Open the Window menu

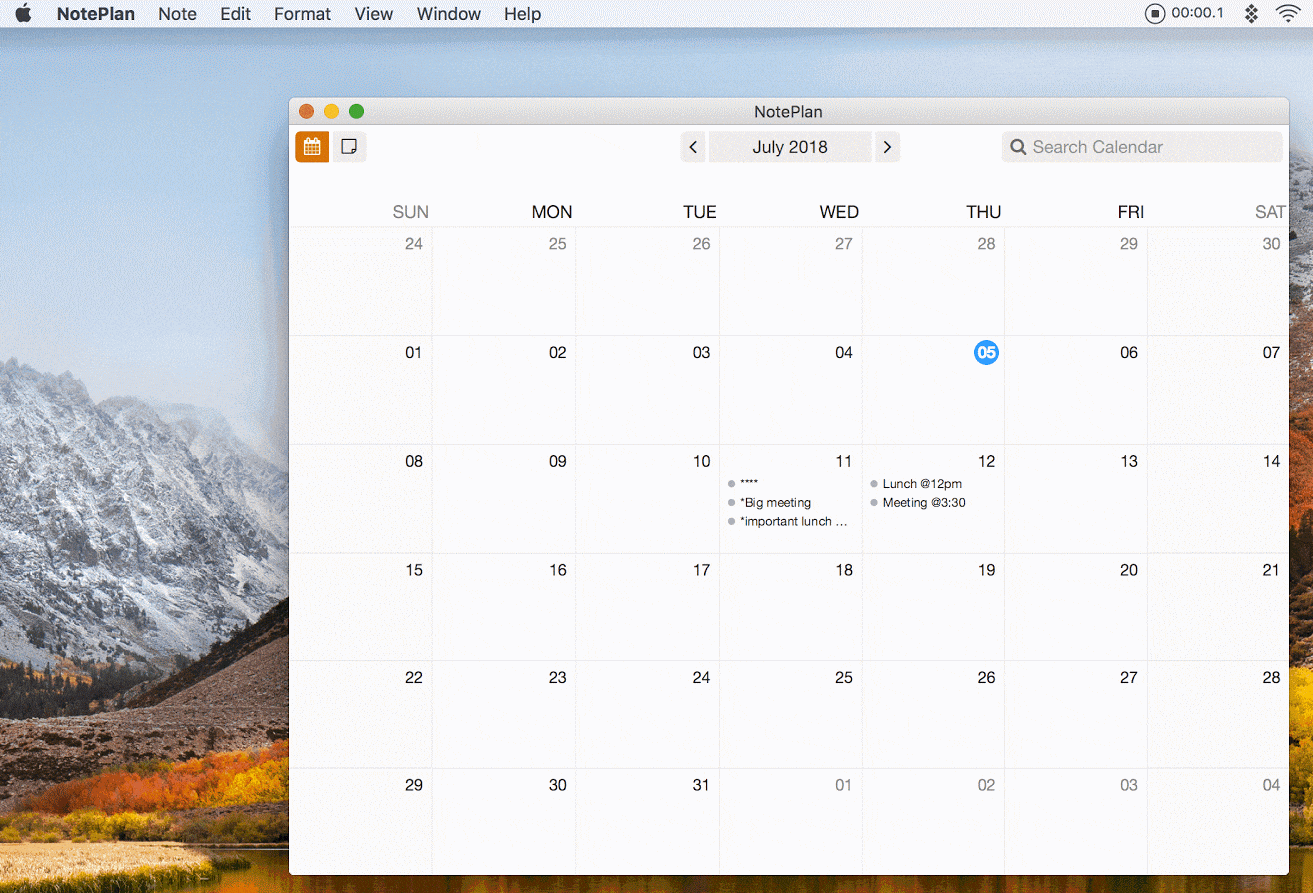click(449, 14)
